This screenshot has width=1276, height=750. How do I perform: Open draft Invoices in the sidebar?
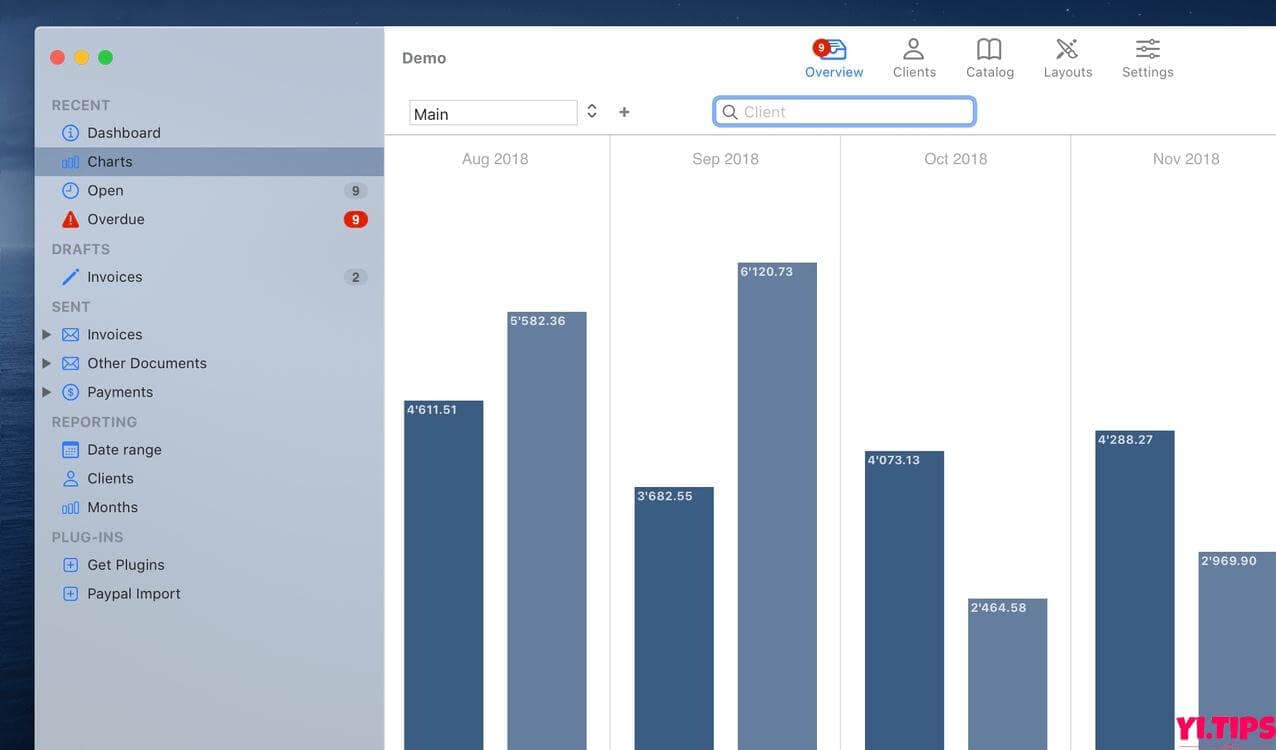pos(114,277)
